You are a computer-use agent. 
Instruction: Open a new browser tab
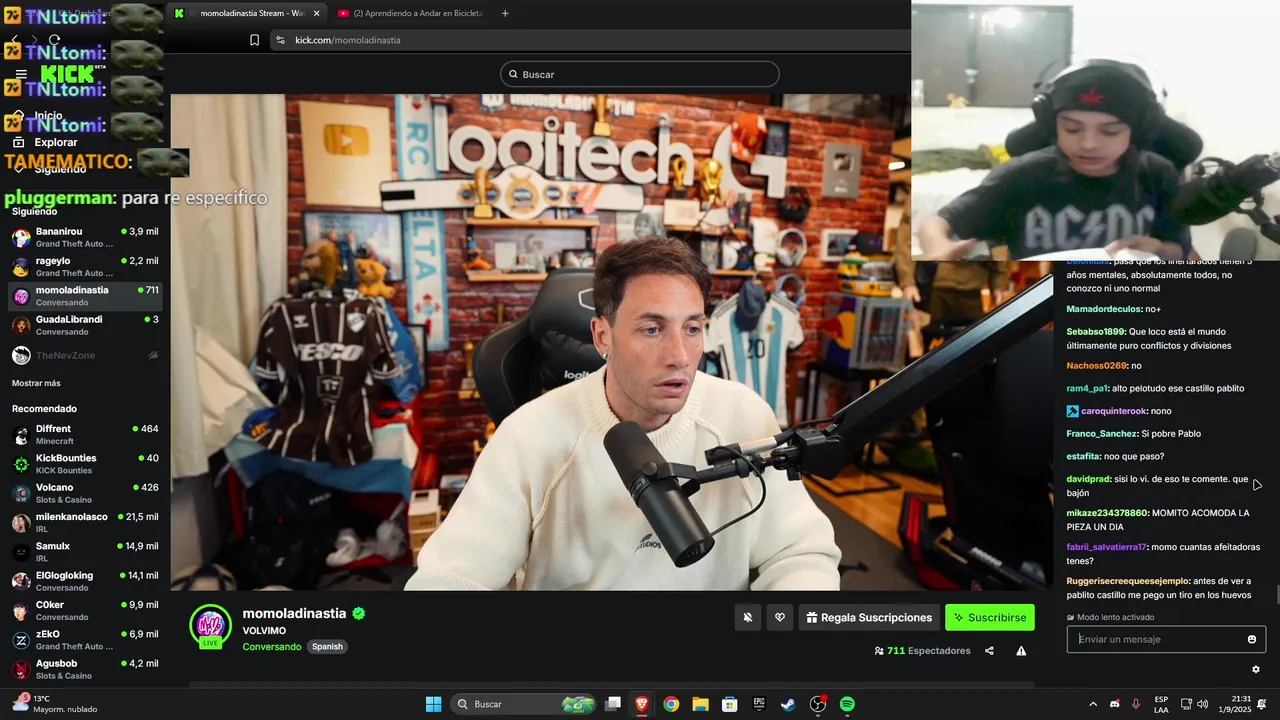tap(505, 13)
